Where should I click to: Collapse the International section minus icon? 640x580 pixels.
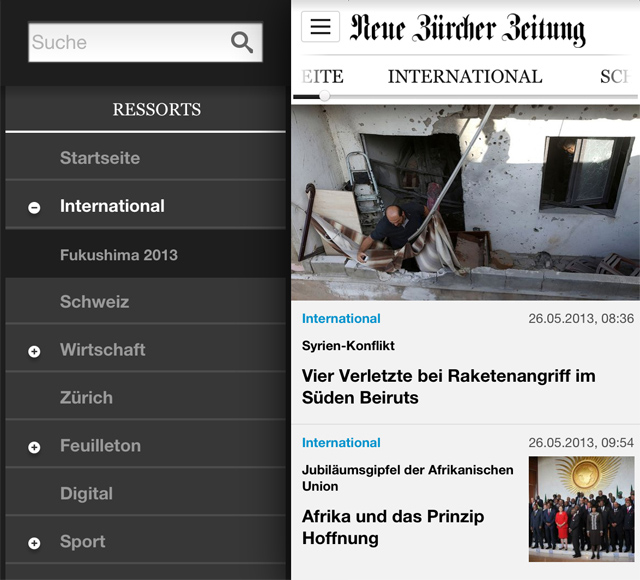click(x=34, y=208)
